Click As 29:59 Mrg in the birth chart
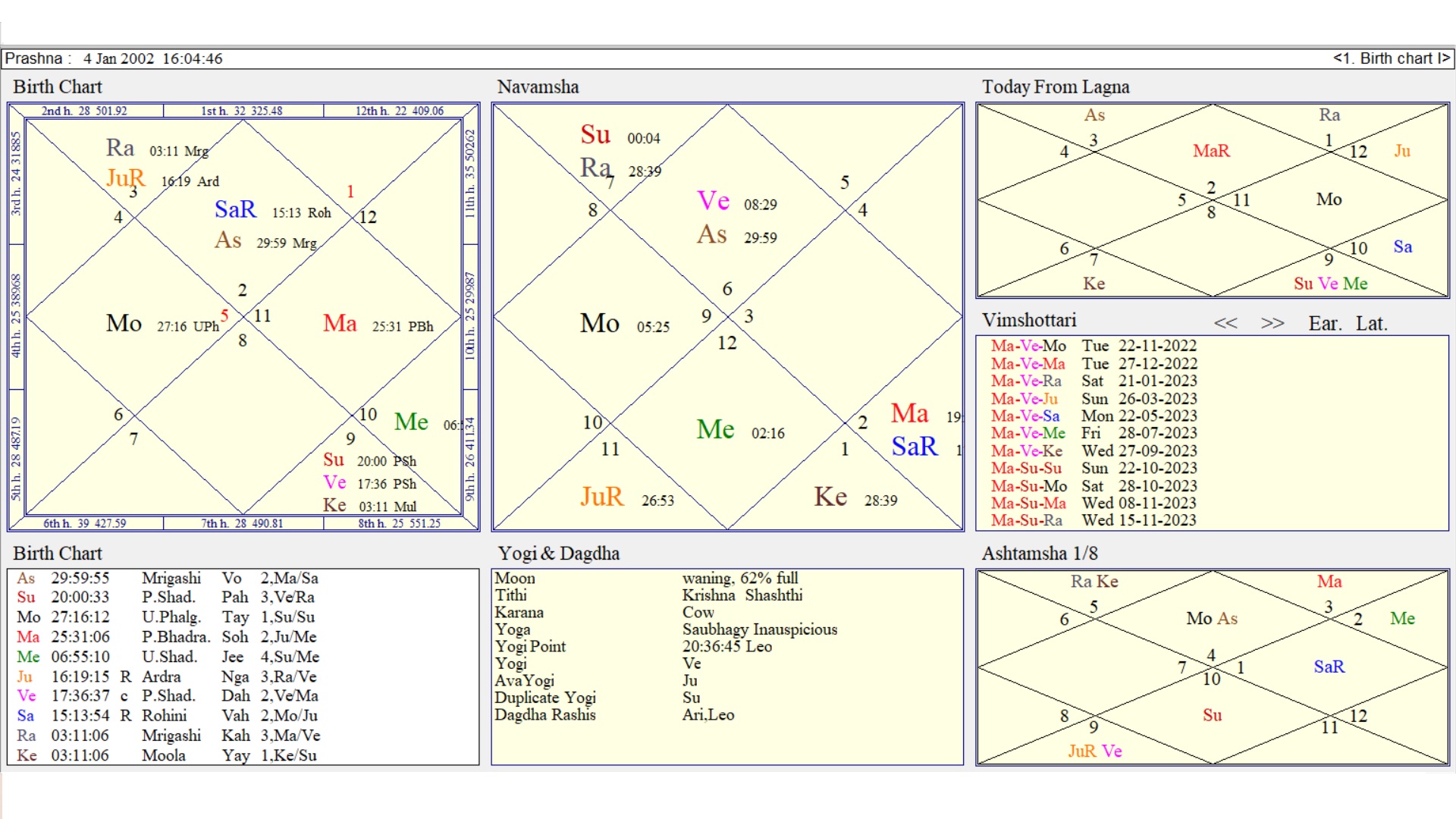This screenshot has height=819, width=1456. click(265, 241)
